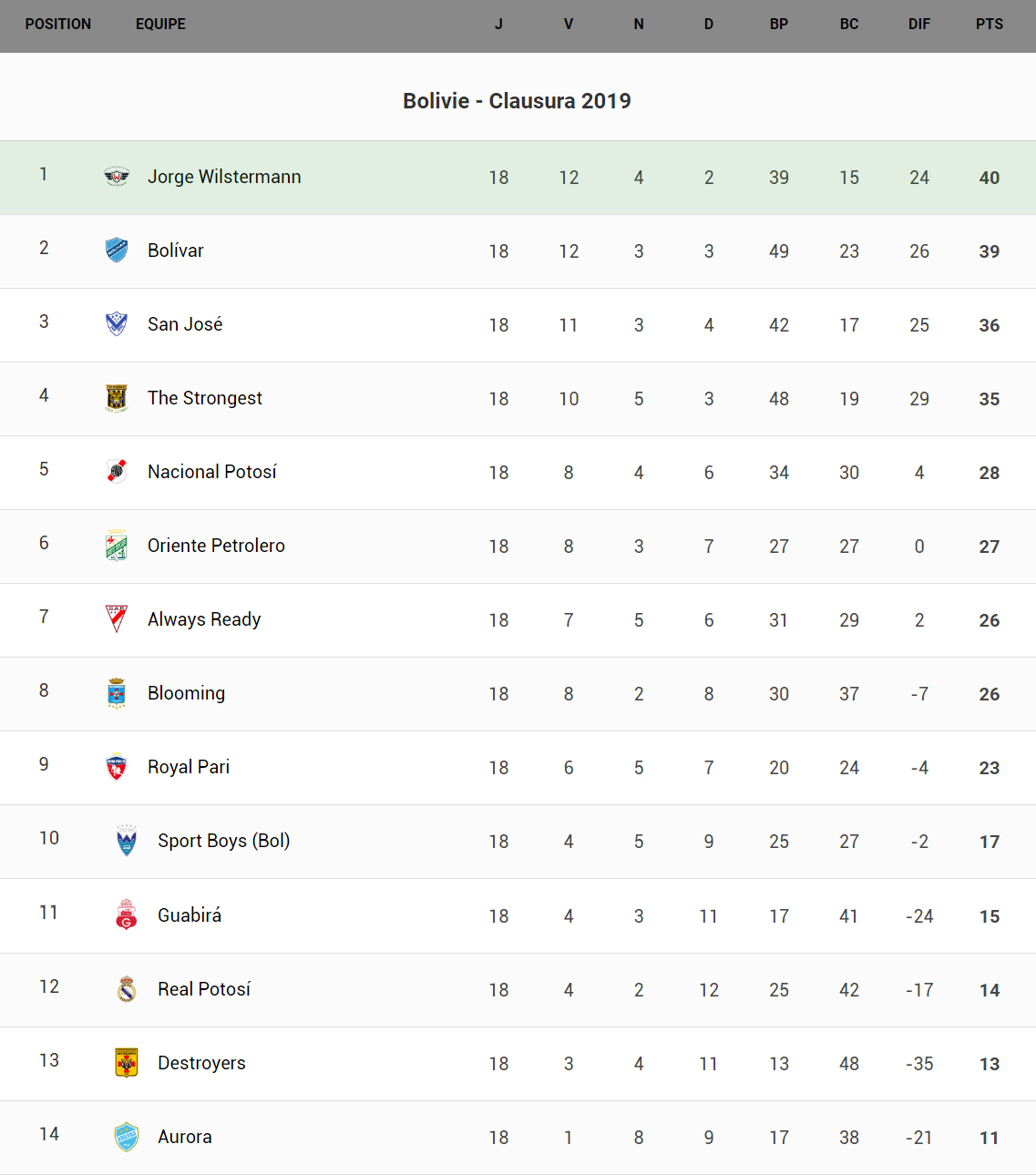Click the Blooming club badge
1036x1175 pixels.
point(117,693)
